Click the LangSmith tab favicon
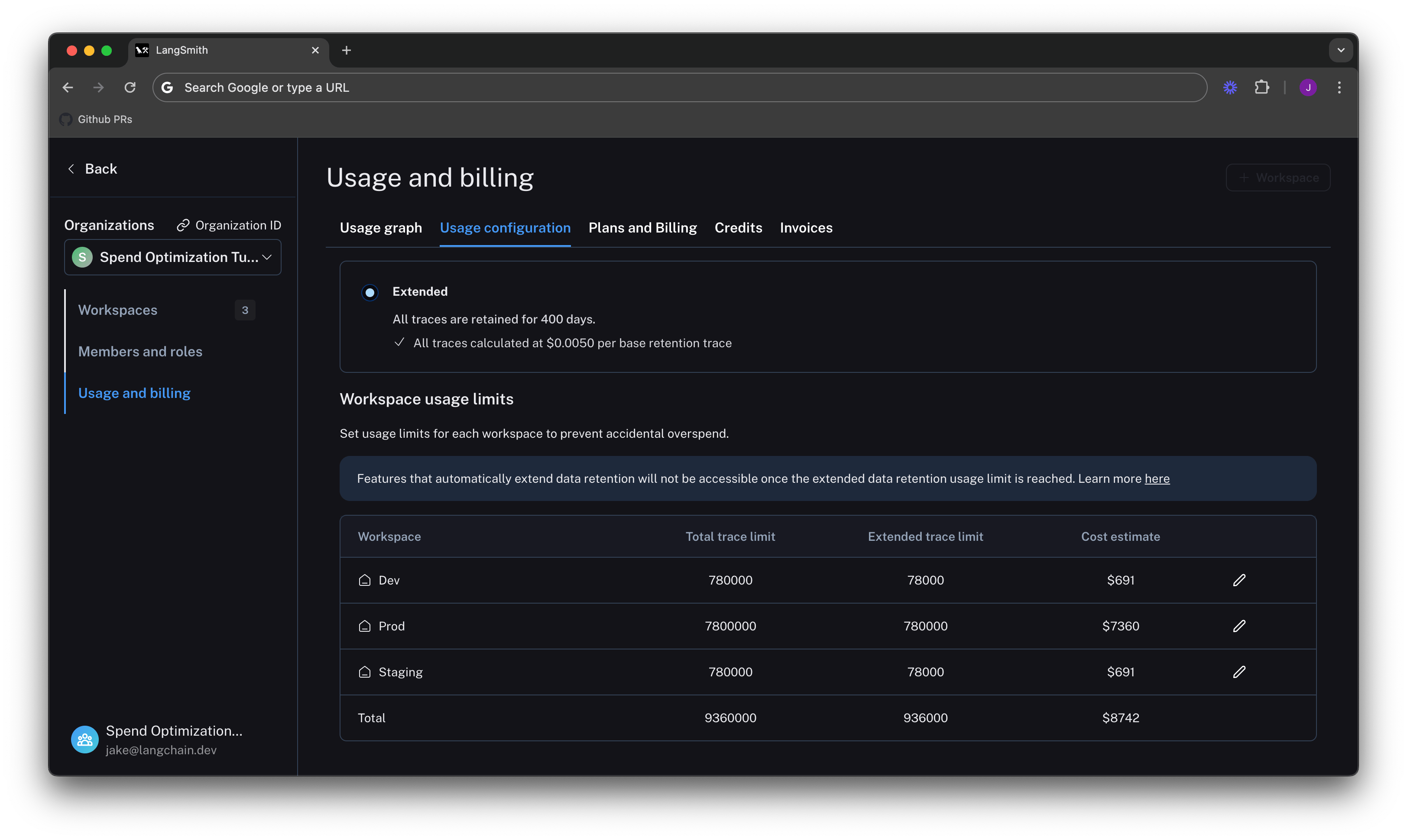1407x840 pixels. coord(142,50)
